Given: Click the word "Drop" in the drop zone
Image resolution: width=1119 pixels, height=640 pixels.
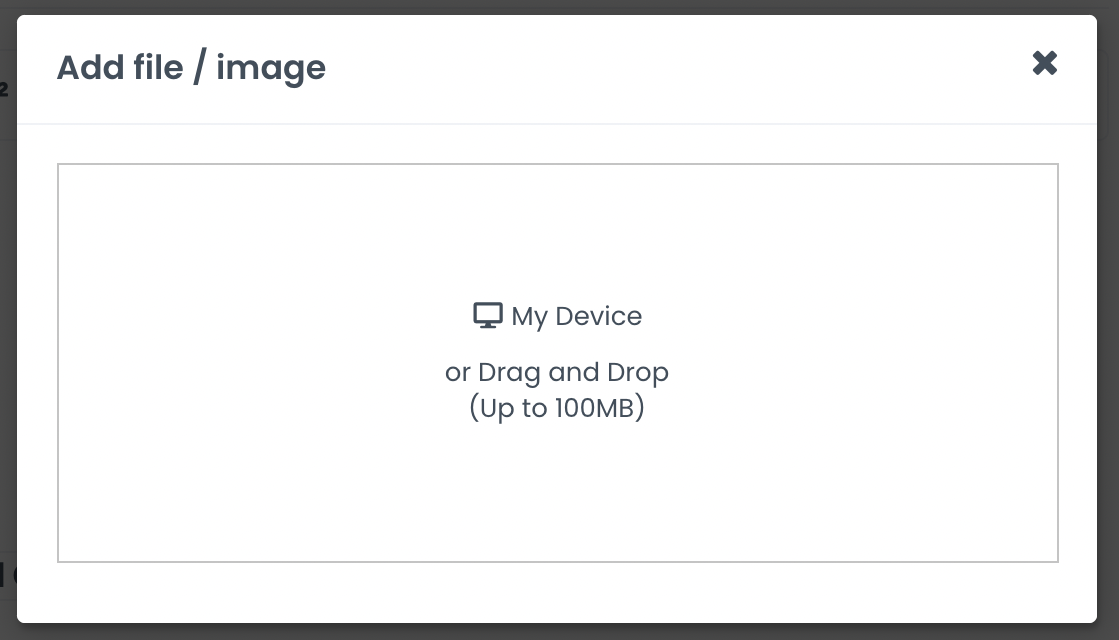Looking at the screenshot, I should click(x=638, y=372).
